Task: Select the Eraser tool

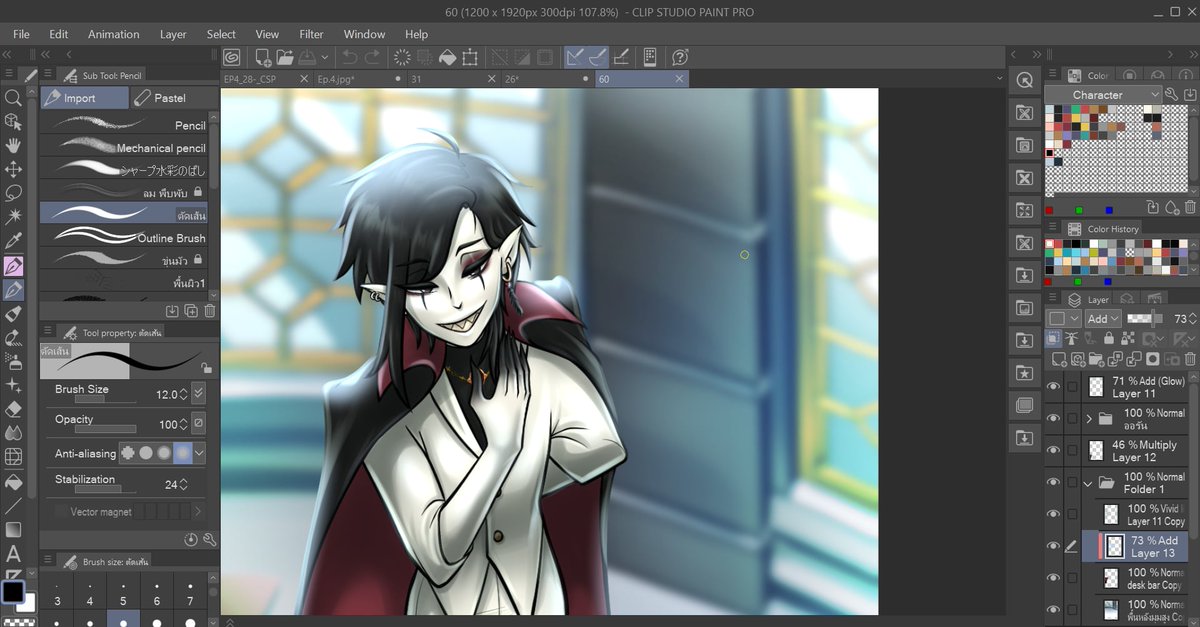Action: (14, 409)
